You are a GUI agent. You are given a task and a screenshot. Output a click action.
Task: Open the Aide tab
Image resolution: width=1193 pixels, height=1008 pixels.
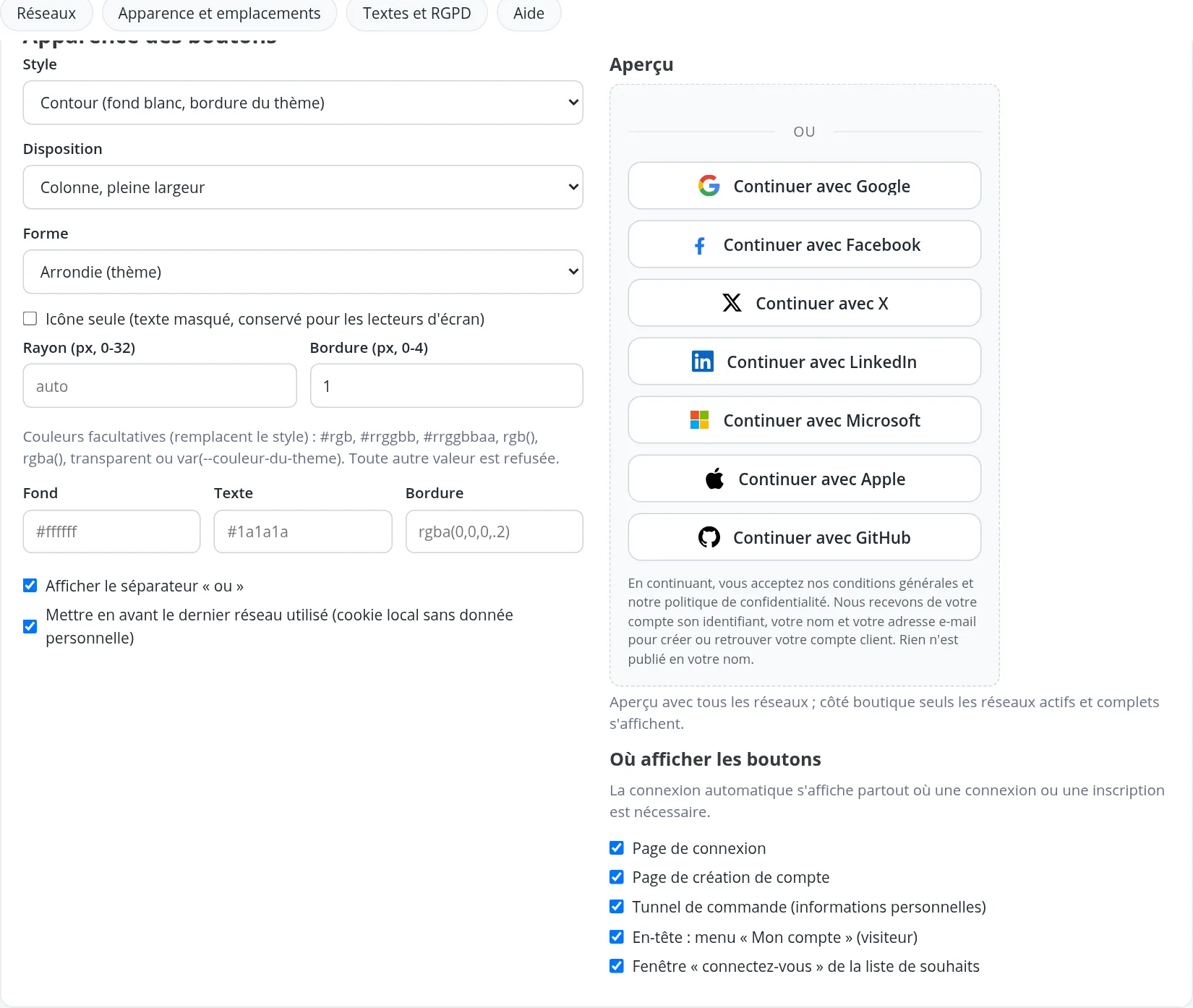(529, 14)
